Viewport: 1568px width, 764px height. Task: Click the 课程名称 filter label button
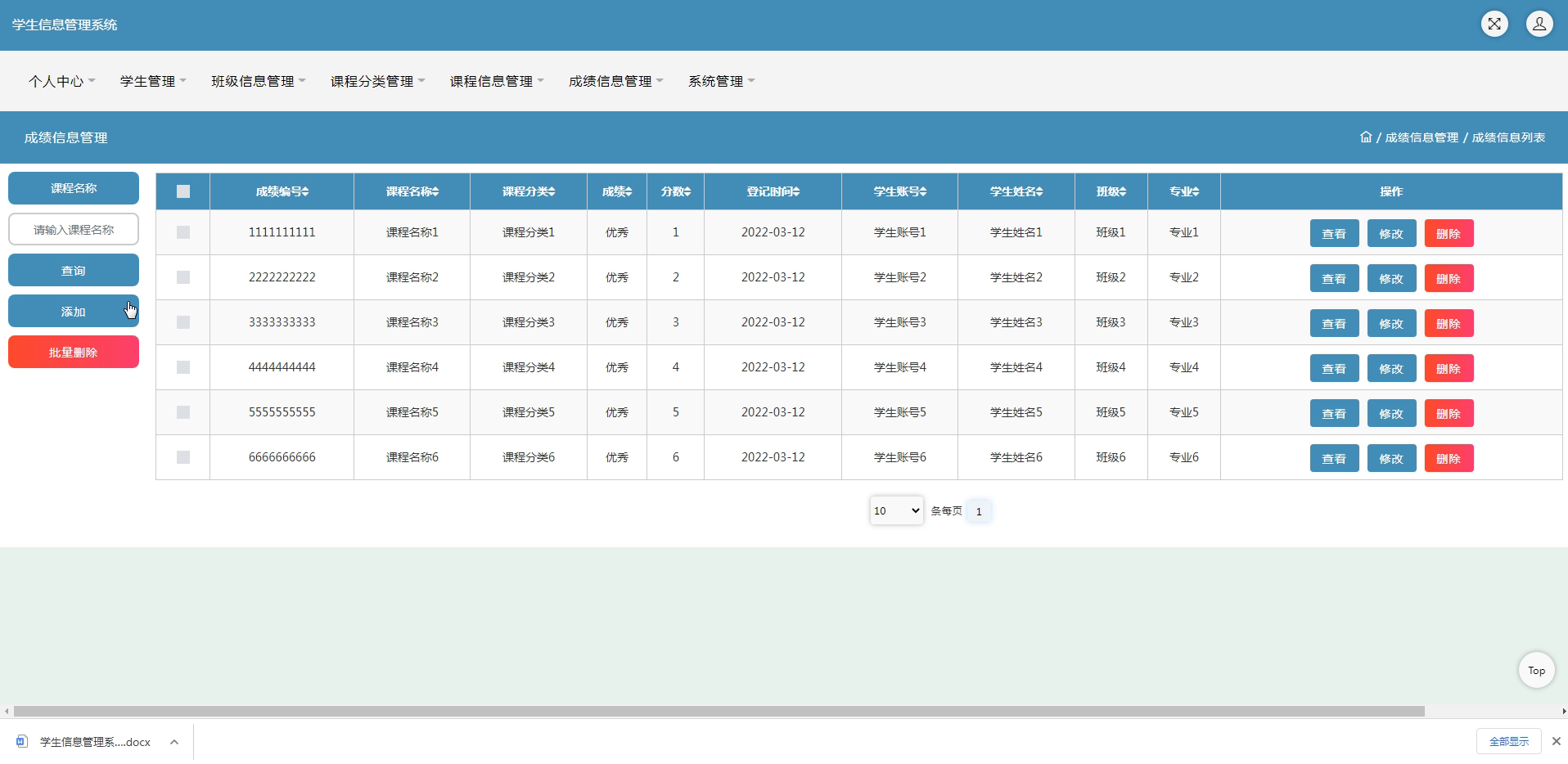74,188
